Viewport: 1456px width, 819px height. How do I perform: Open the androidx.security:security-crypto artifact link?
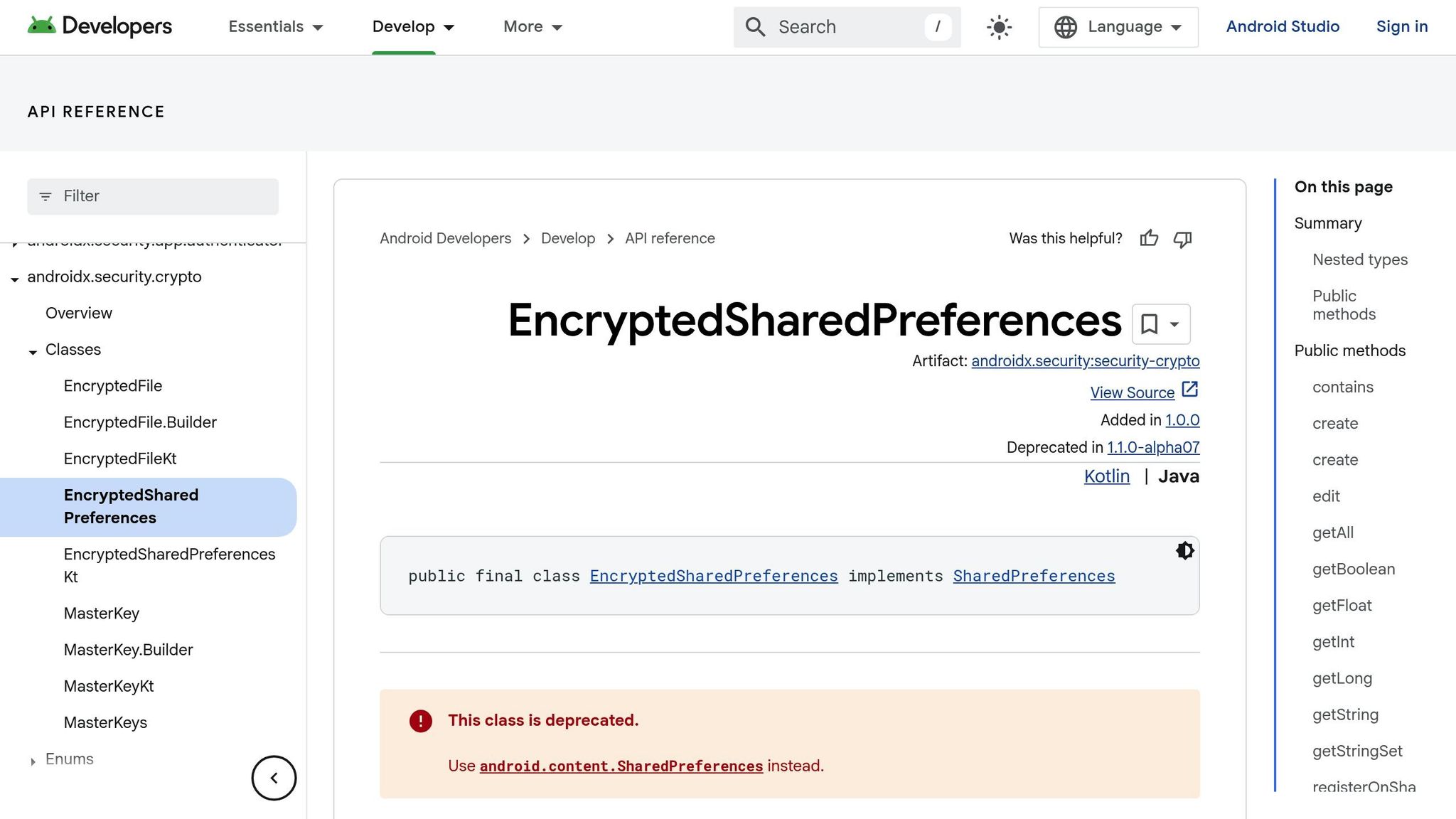point(1086,361)
